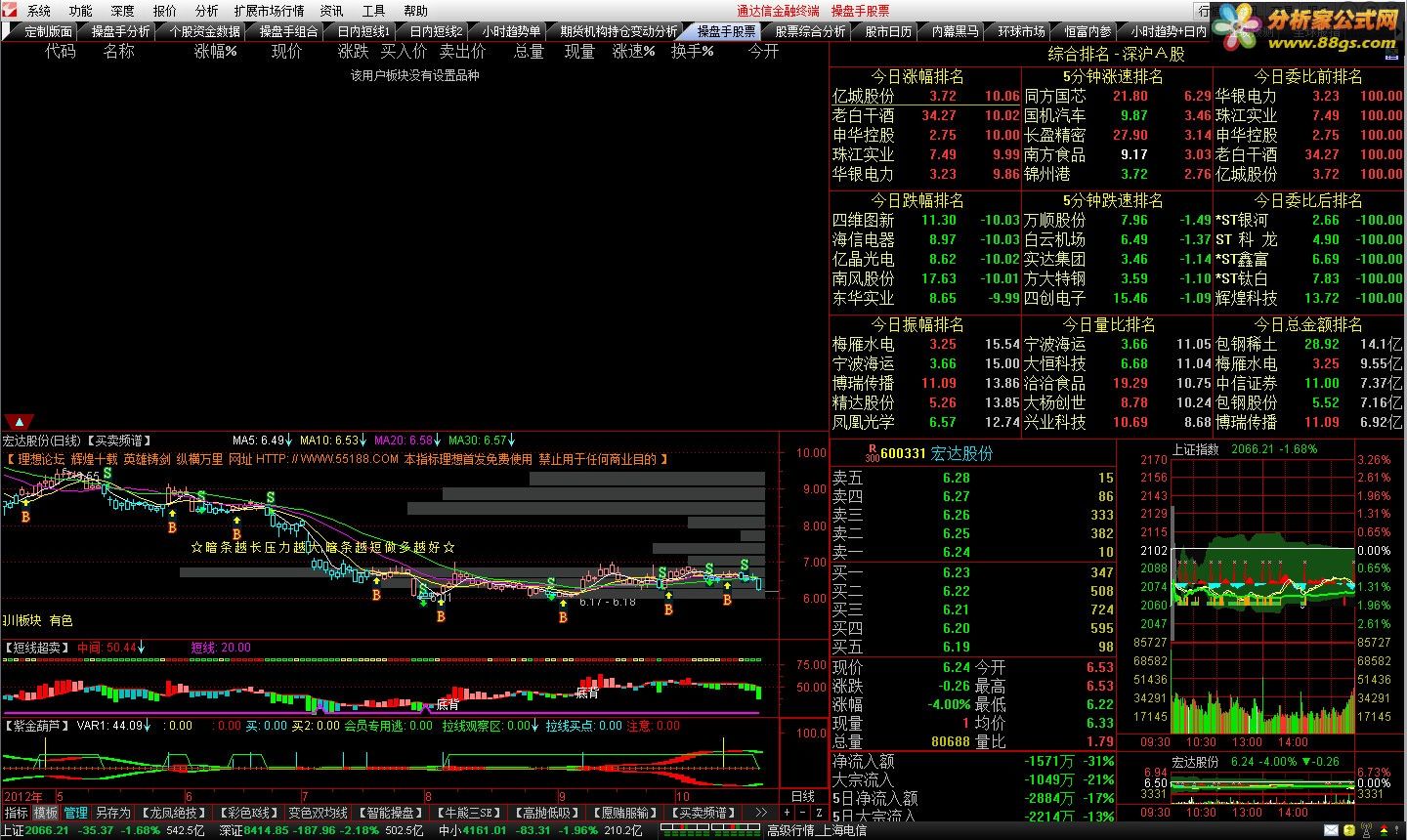Viewport: 1407px width, 840px height.
Task: Open the 深度 menu
Action: [123, 11]
